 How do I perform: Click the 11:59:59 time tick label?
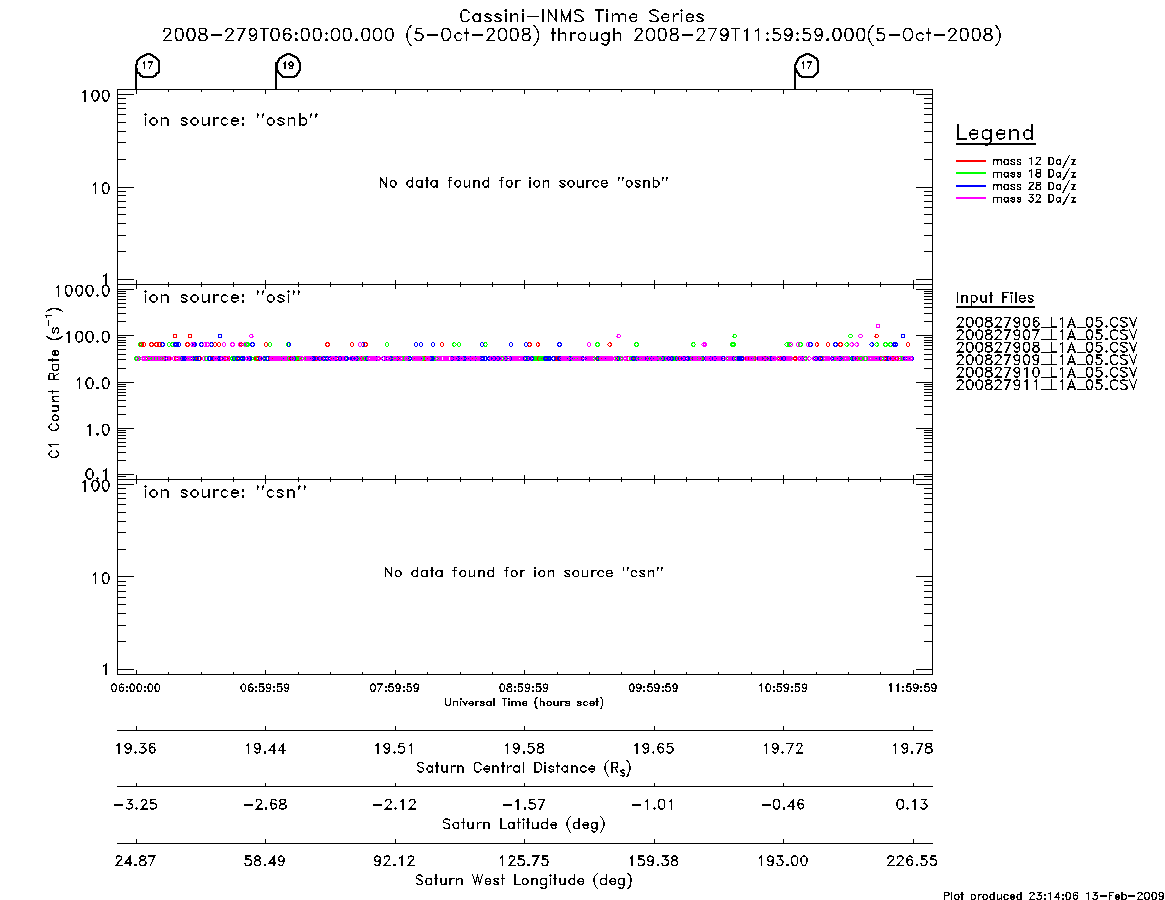[x=912, y=688]
